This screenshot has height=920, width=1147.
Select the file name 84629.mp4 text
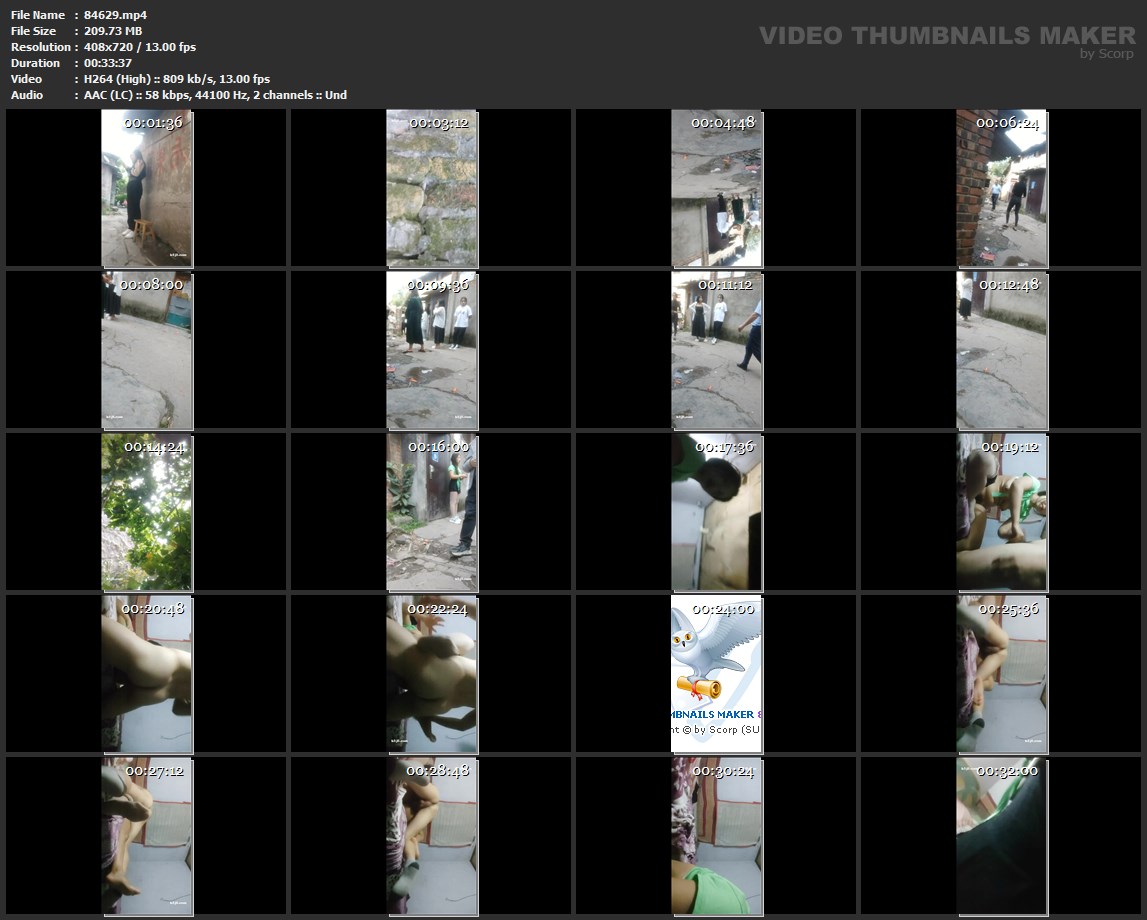click(x=116, y=15)
